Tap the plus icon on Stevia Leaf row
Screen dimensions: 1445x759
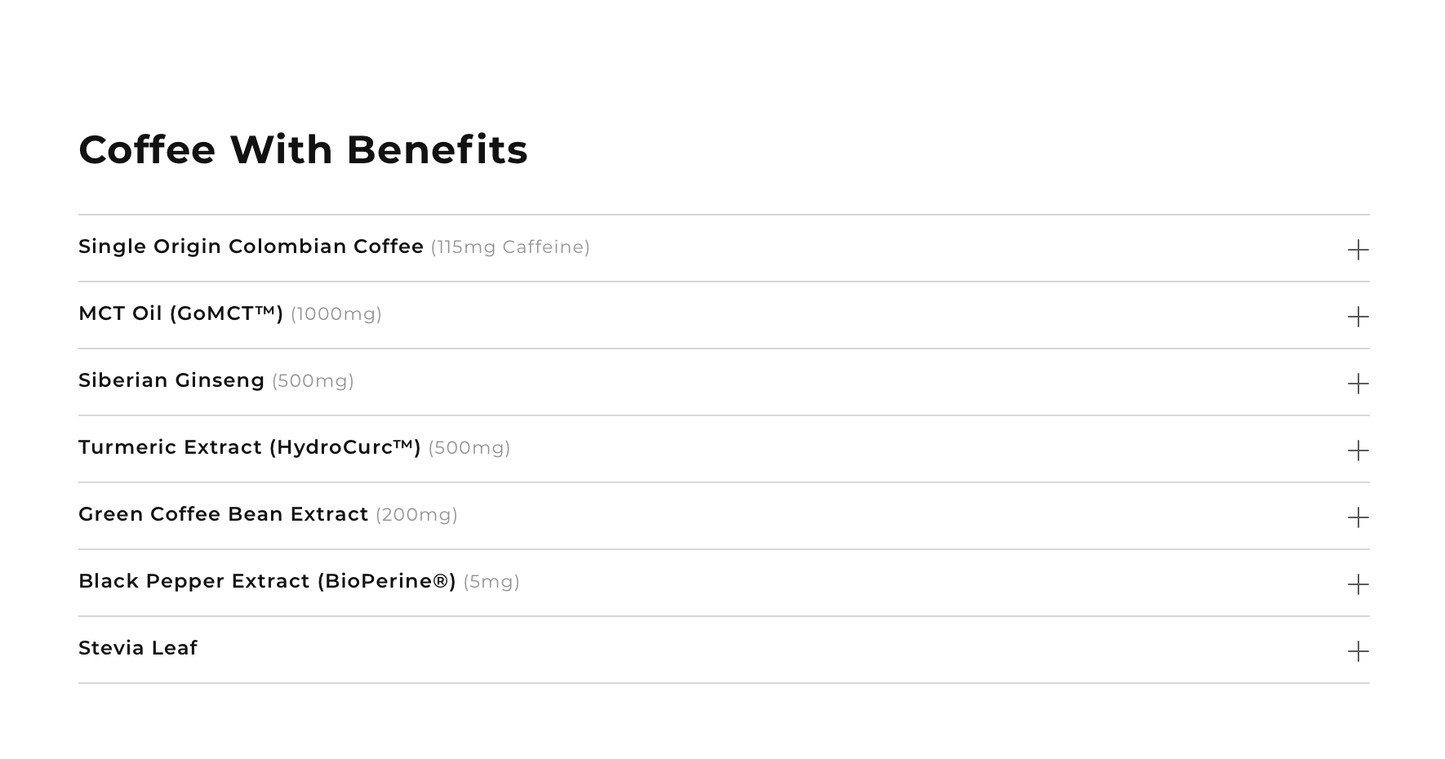1357,651
